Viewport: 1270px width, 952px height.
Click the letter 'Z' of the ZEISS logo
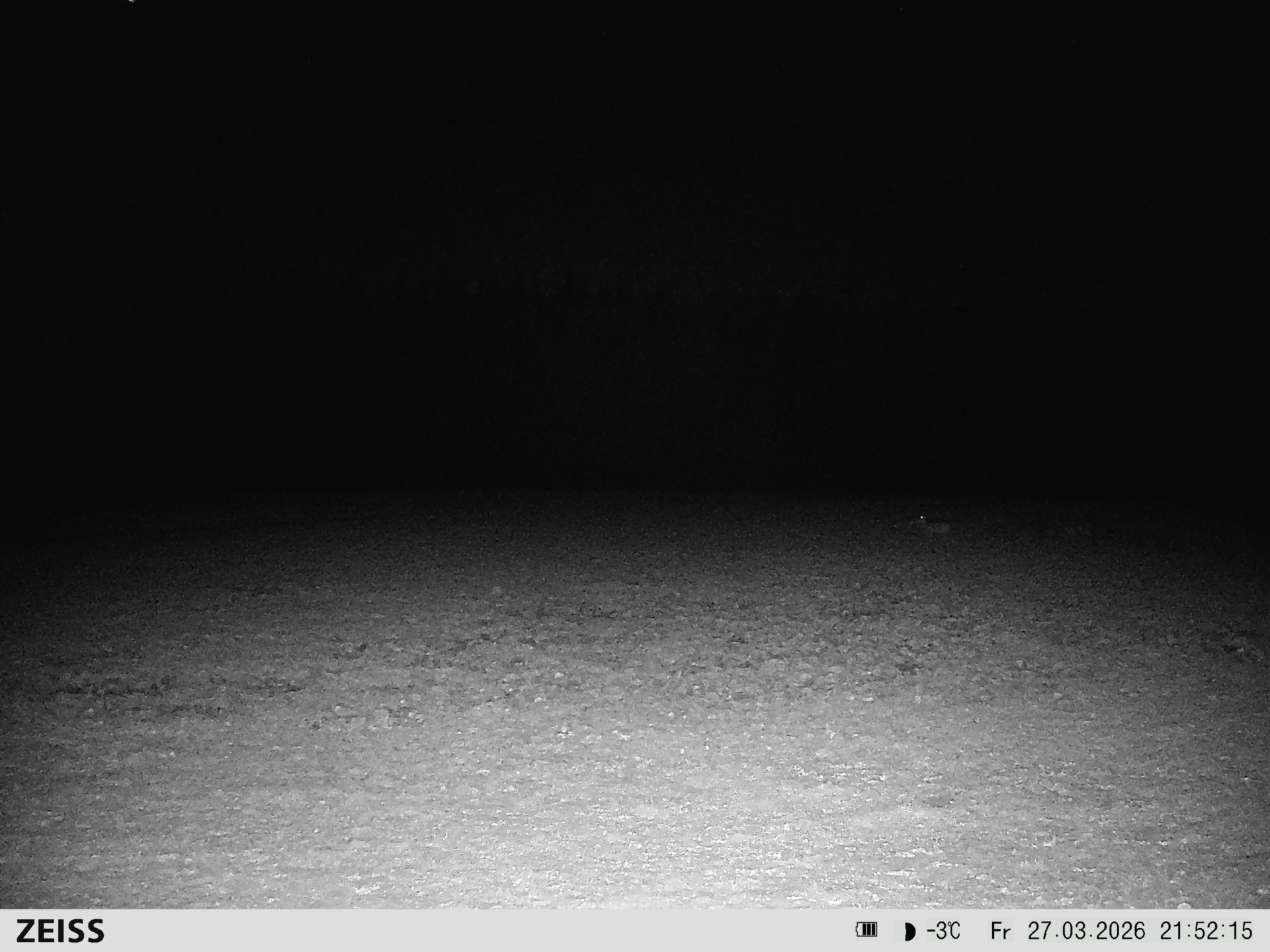[26, 931]
